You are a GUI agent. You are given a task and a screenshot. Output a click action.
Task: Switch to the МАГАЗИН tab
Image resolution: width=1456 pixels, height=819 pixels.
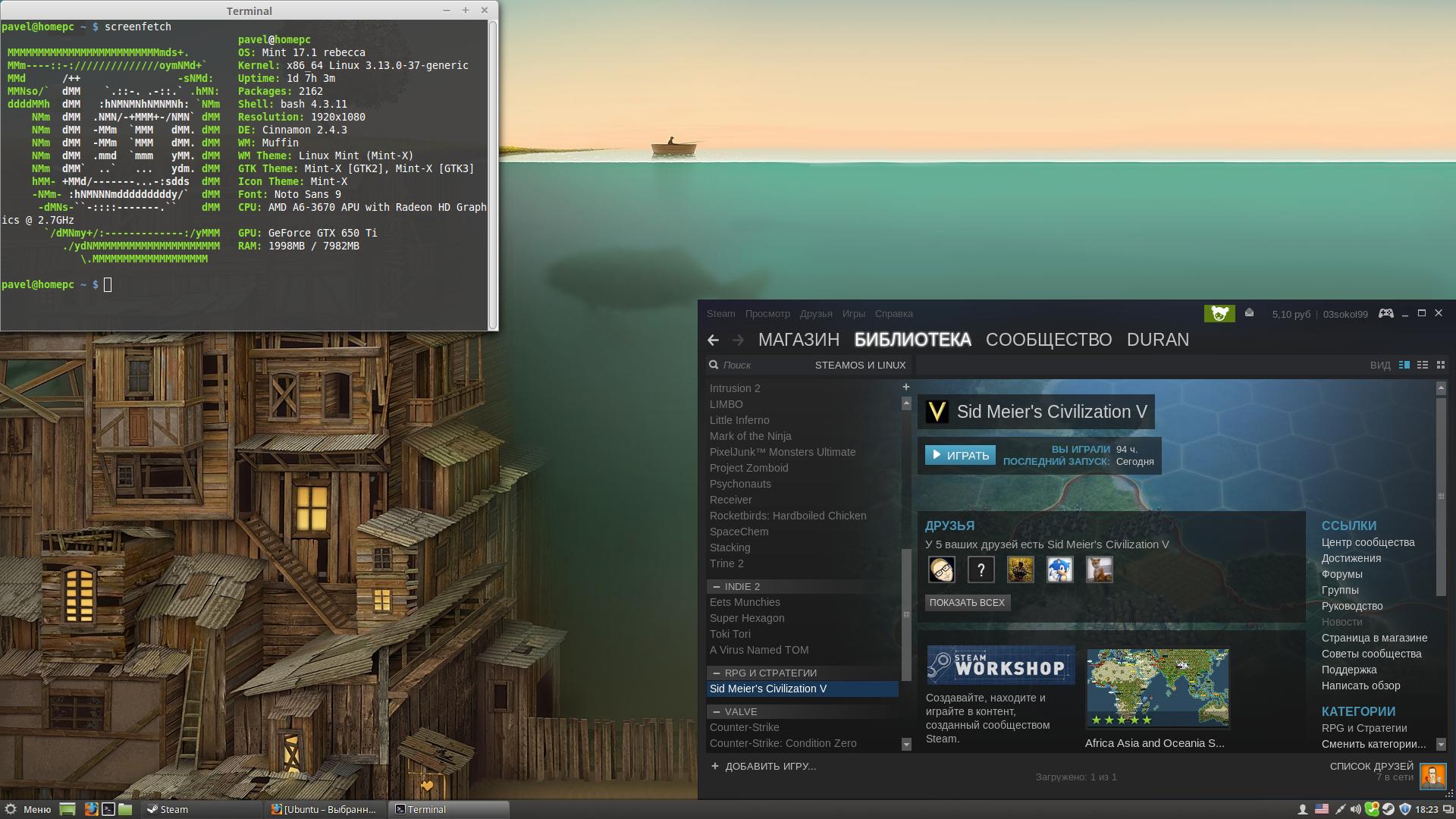(x=799, y=340)
